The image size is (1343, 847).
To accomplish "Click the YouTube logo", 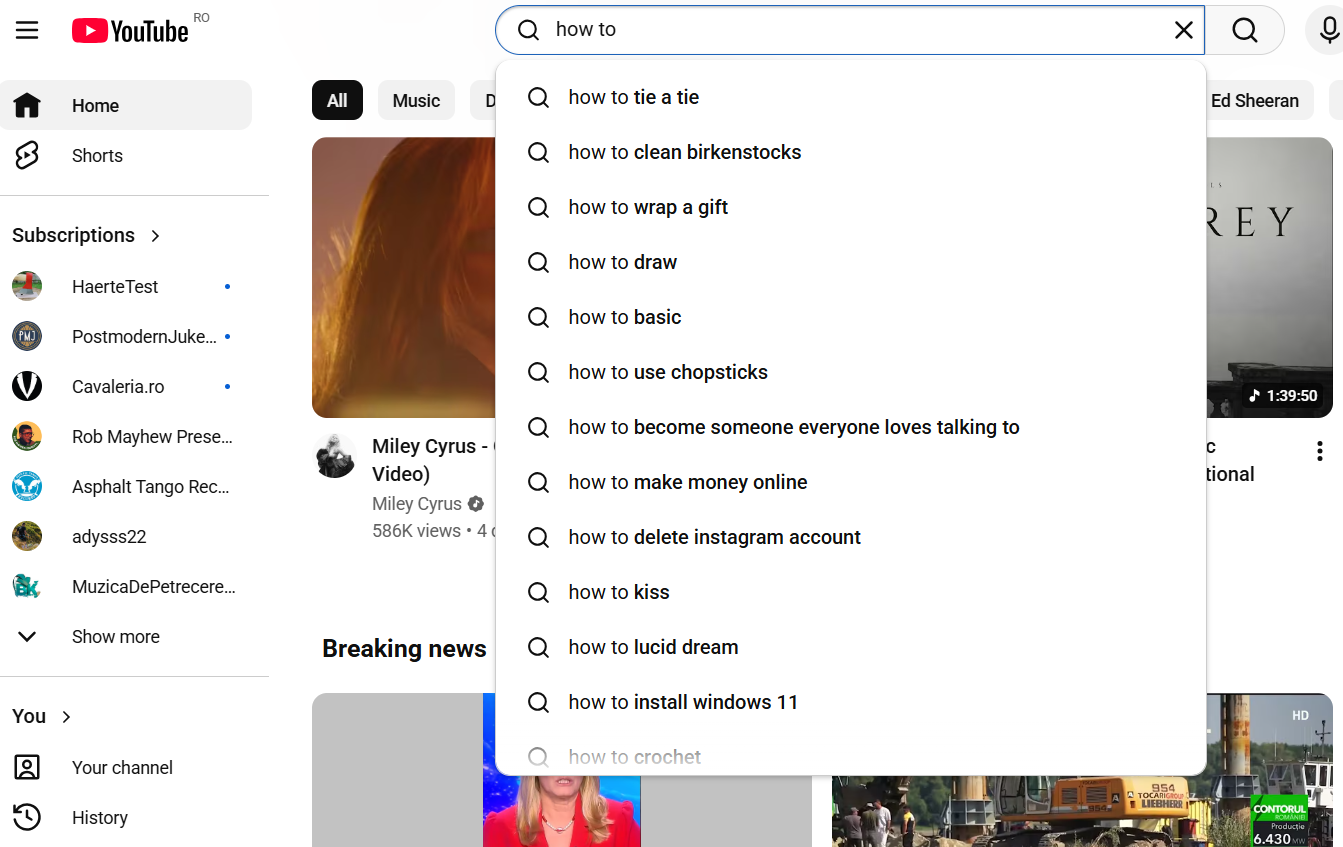I will (x=130, y=31).
